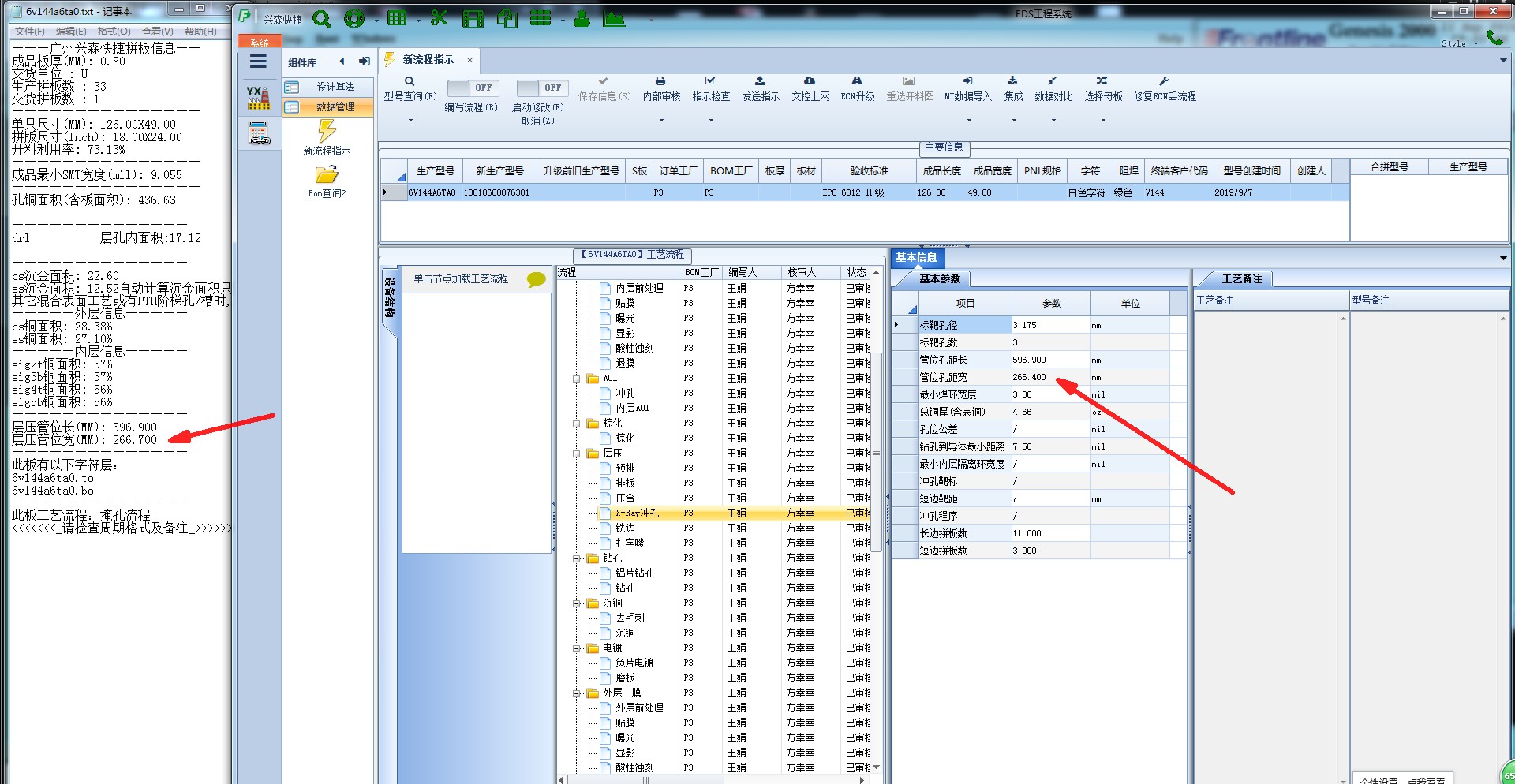Click ECN升级 toolbar button
Screen dimensions: 1515x784
[x=858, y=89]
